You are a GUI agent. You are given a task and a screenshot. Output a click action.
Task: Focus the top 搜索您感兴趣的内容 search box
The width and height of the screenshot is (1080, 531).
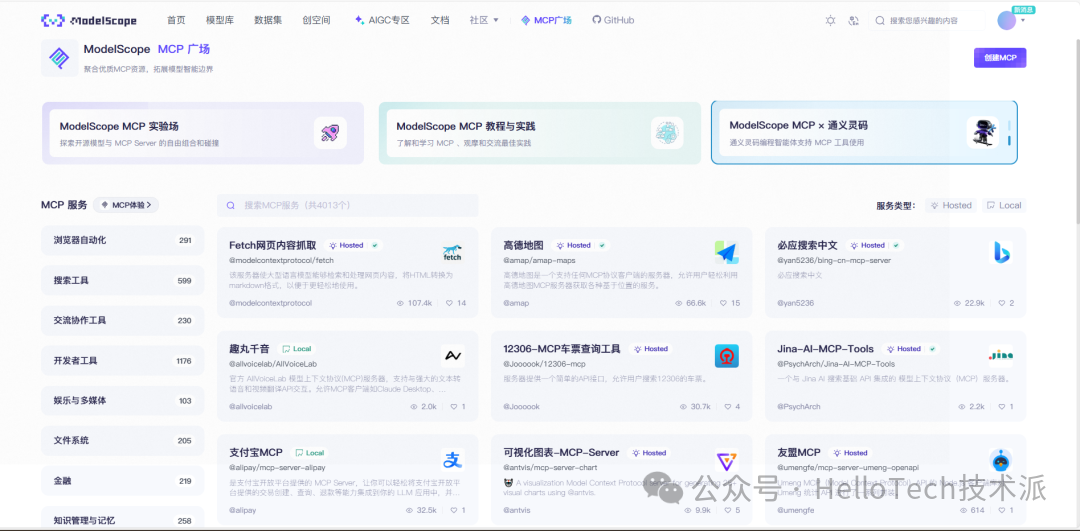[x=927, y=21]
